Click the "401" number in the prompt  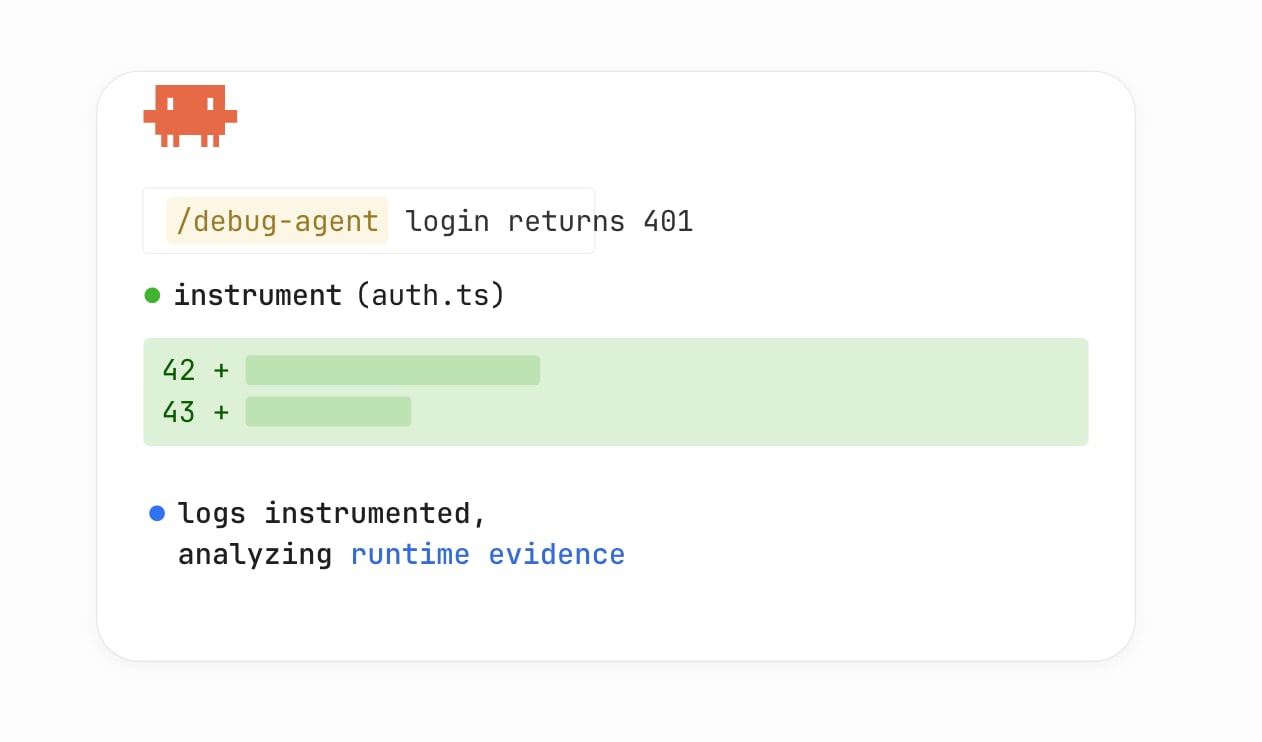668,221
